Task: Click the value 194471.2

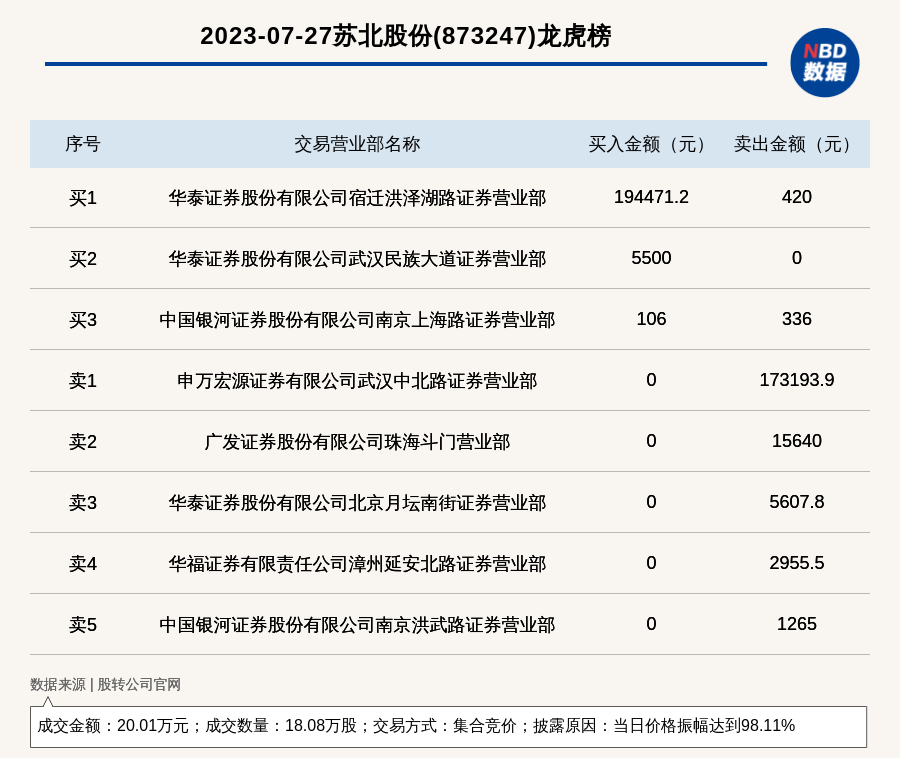Action: 651,197
